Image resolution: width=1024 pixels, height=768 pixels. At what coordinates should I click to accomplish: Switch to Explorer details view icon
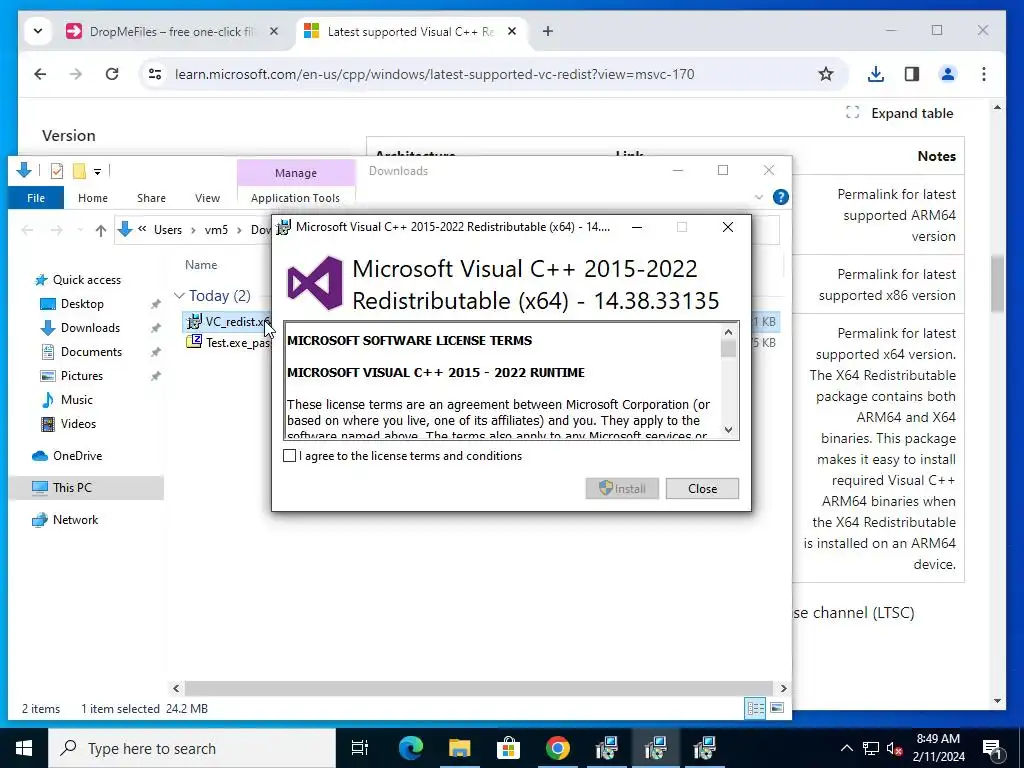[x=756, y=709]
